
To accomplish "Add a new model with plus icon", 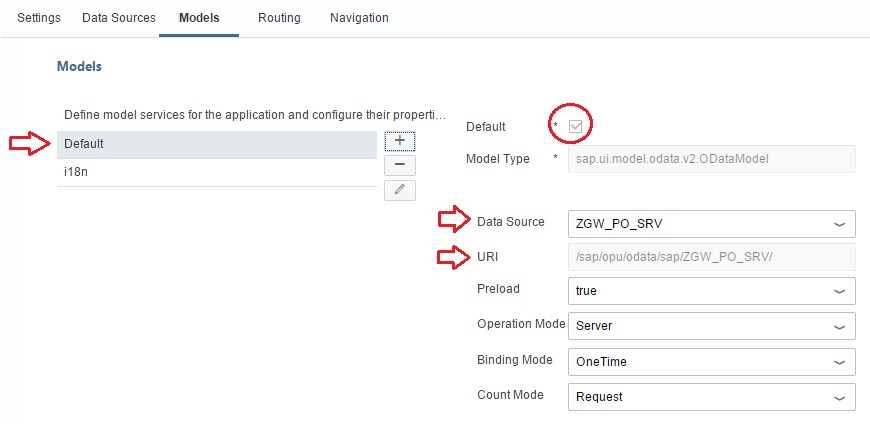I will pyautogui.click(x=399, y=141).
